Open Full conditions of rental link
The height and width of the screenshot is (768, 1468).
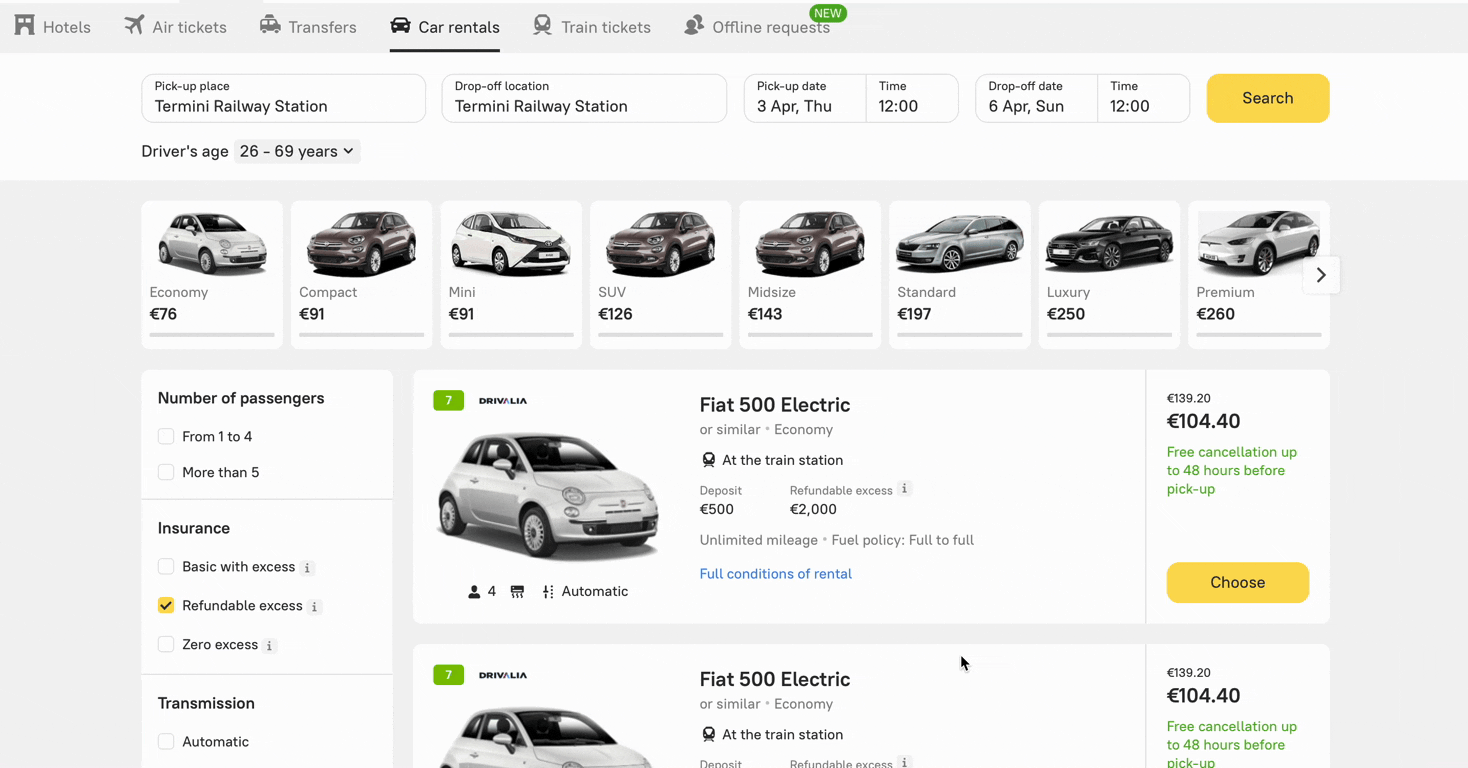click(775, 574)
